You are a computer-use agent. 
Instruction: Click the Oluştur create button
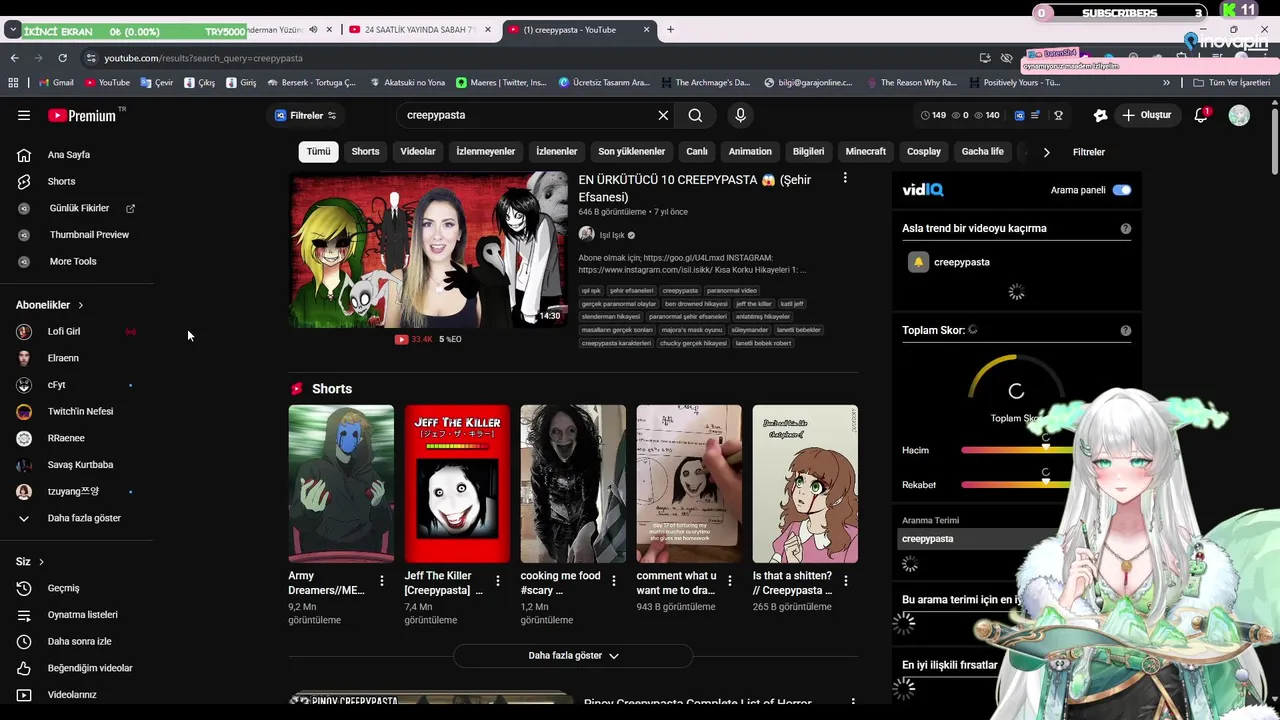[1146, 115]
